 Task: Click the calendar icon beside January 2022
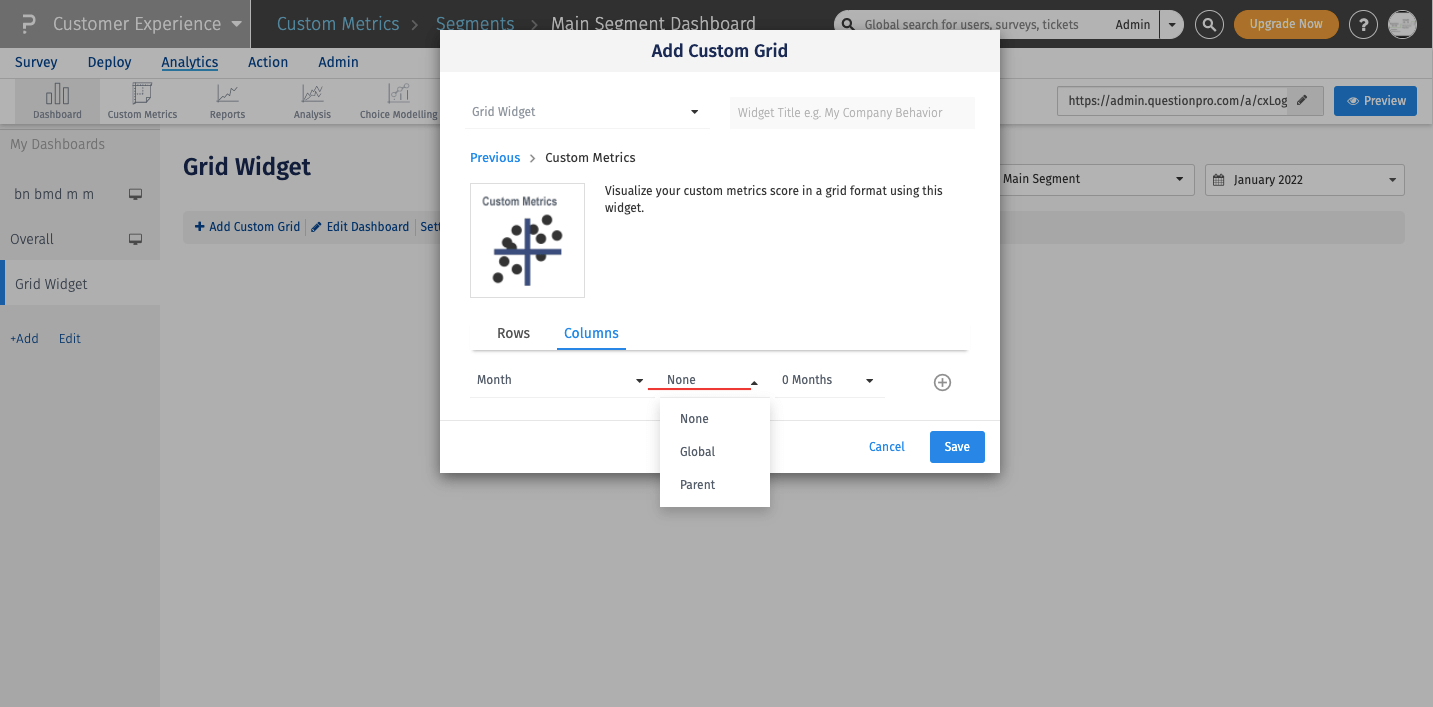coord(1219,180)
